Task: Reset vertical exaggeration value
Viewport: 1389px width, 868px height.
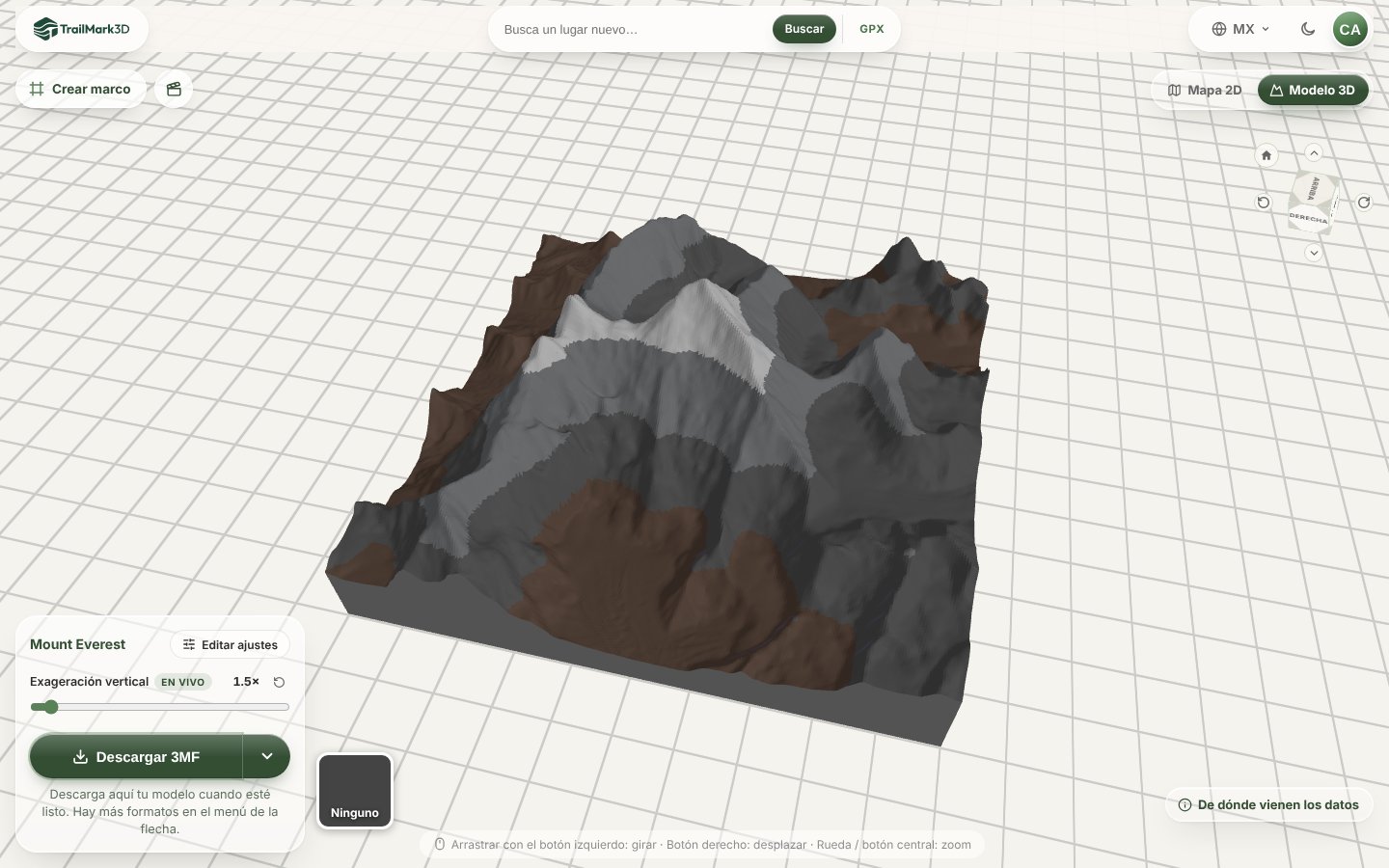Action: click(279, 682)
